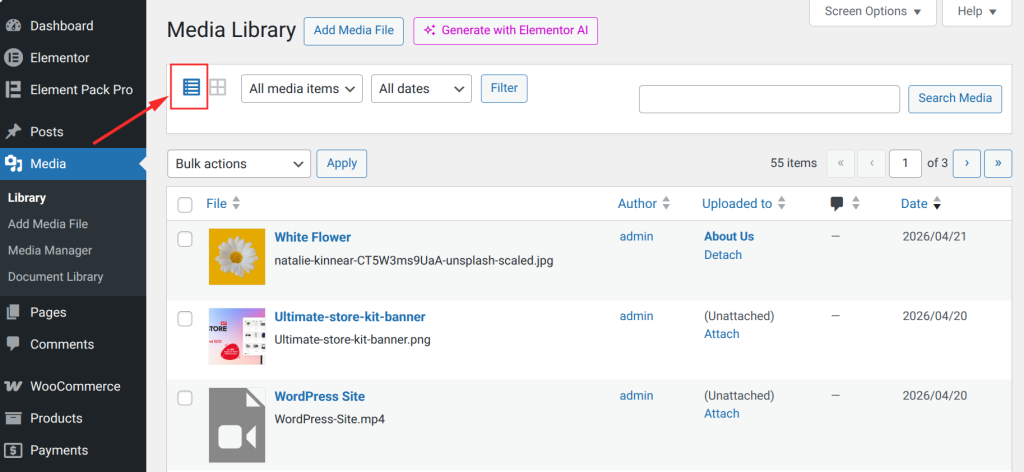Open the daisy White Flower thumbnail
This screenshot has height=472, width=1024.
237,257
